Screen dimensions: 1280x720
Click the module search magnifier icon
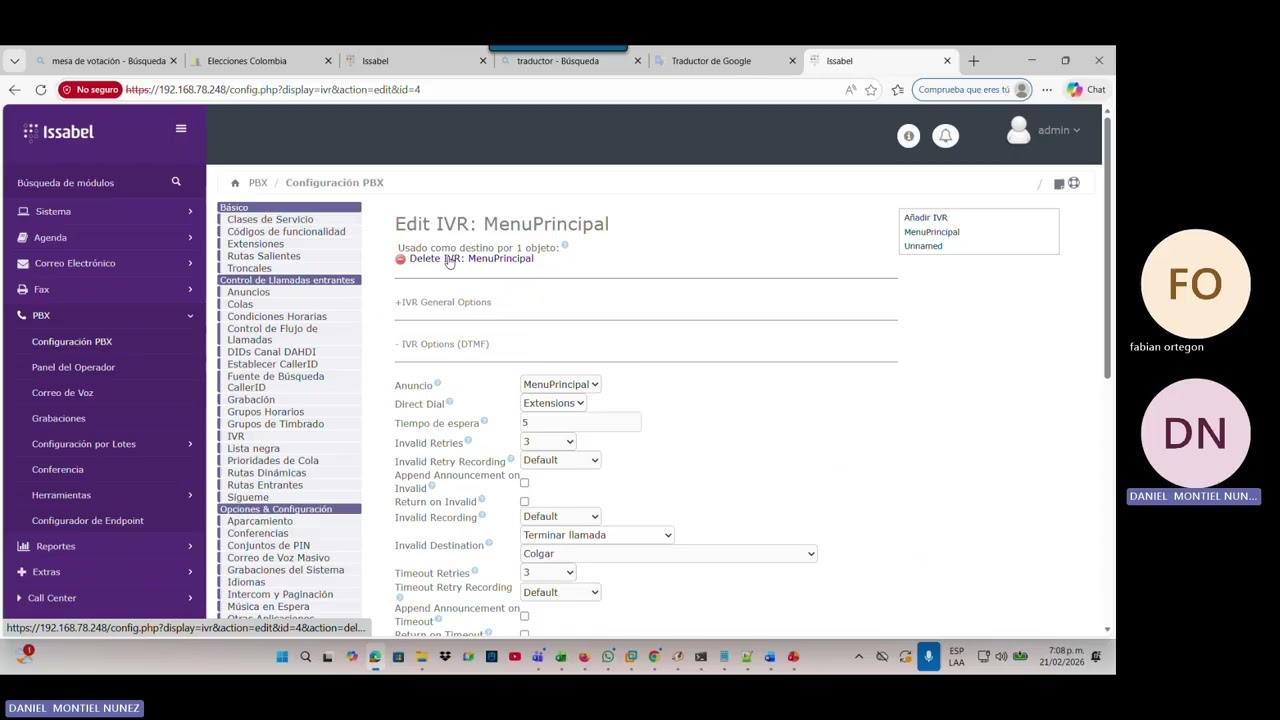176,182
